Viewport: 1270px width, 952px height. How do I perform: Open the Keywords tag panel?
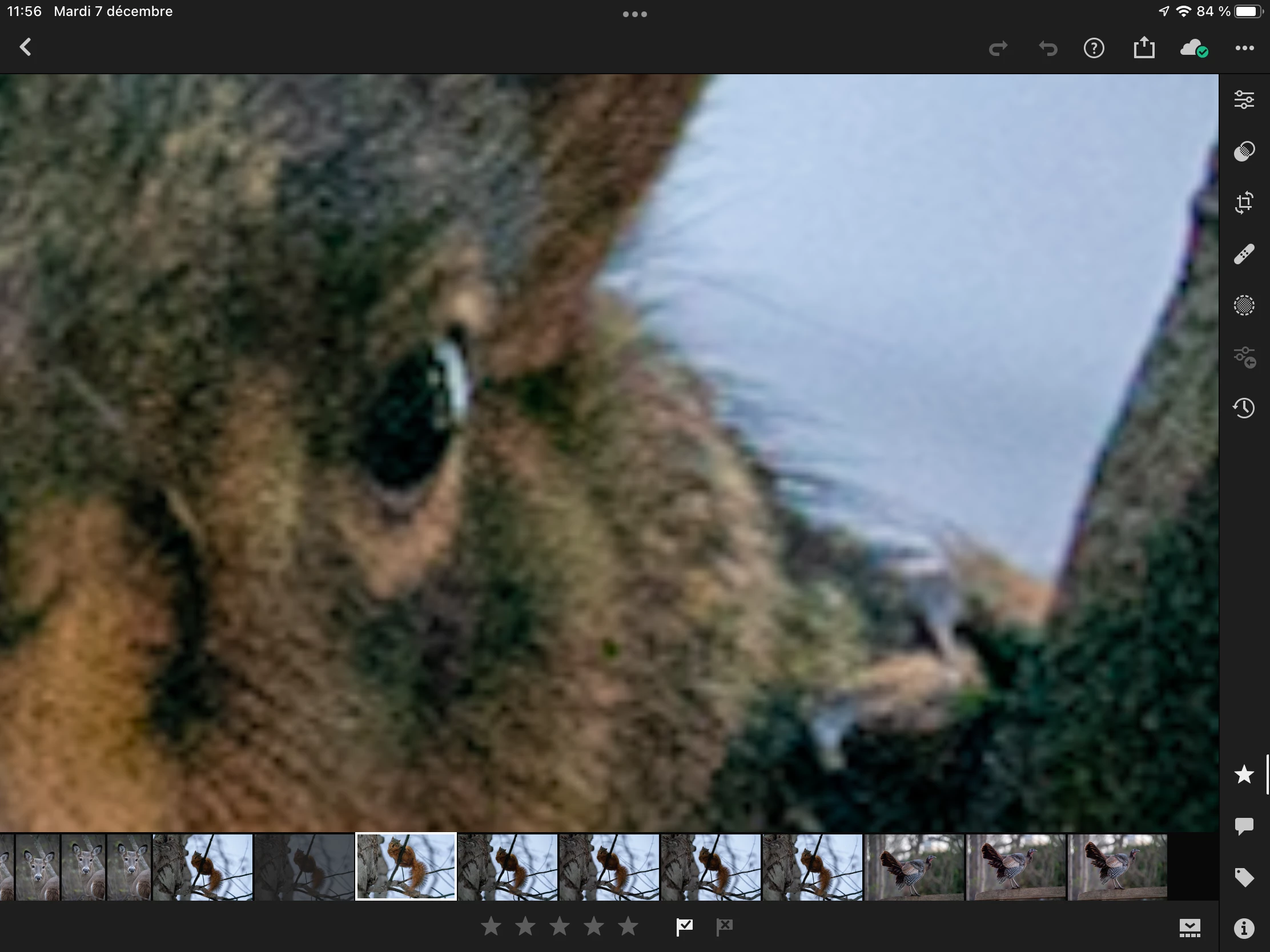1244,877
